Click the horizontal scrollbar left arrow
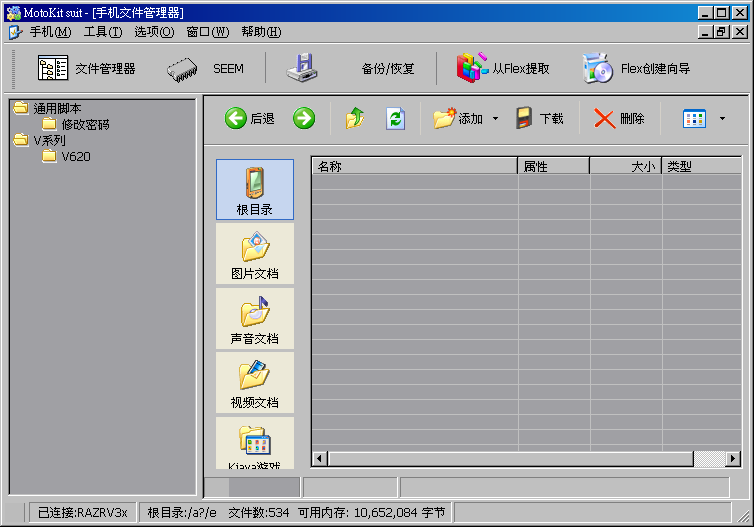Image resolution: width=754 pixels, height=527 pixels. [x=320, y=459]
